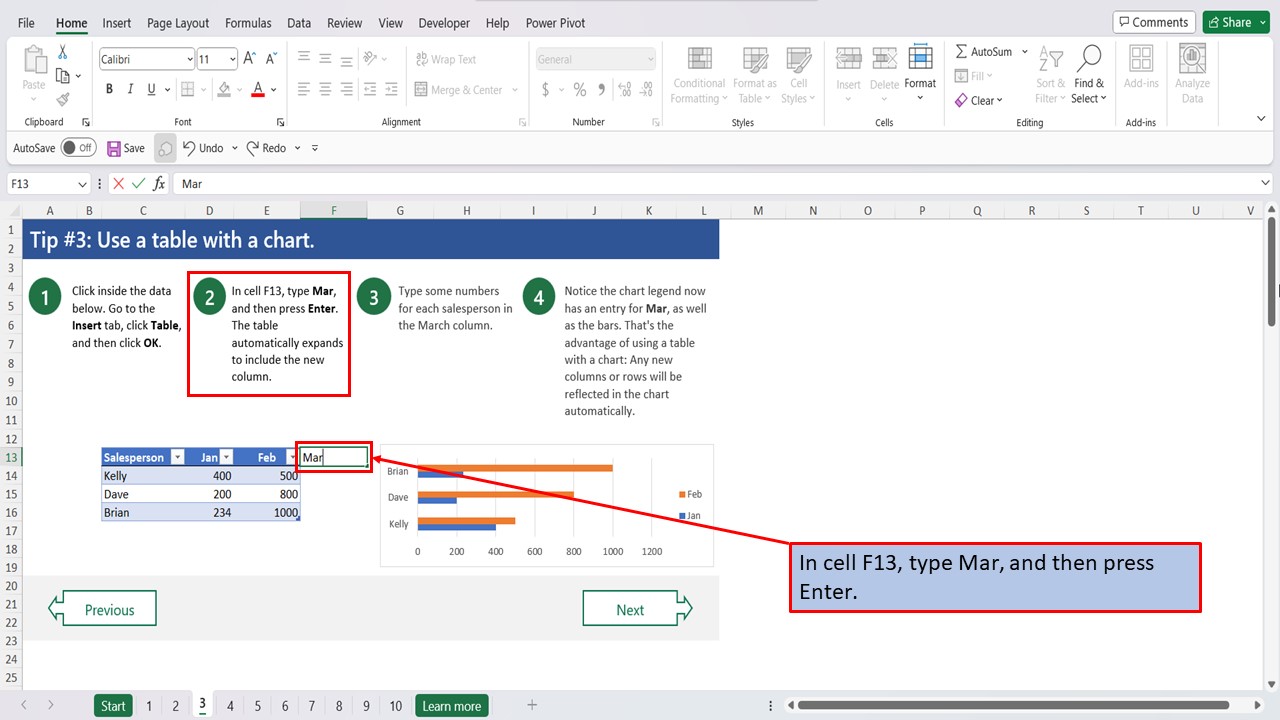Image resolution: width=1280 pixels, height=720 pixels.
Task: Click the Insert Function fx icon
Action: (x=159, y=184)
